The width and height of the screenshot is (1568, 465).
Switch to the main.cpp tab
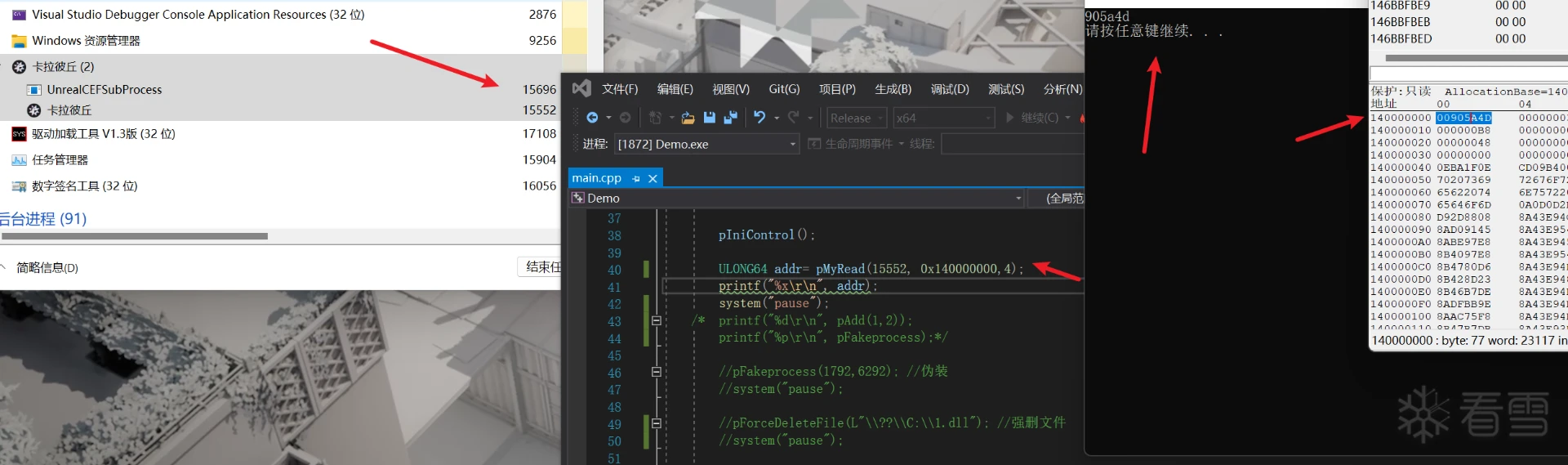point(596,178)
